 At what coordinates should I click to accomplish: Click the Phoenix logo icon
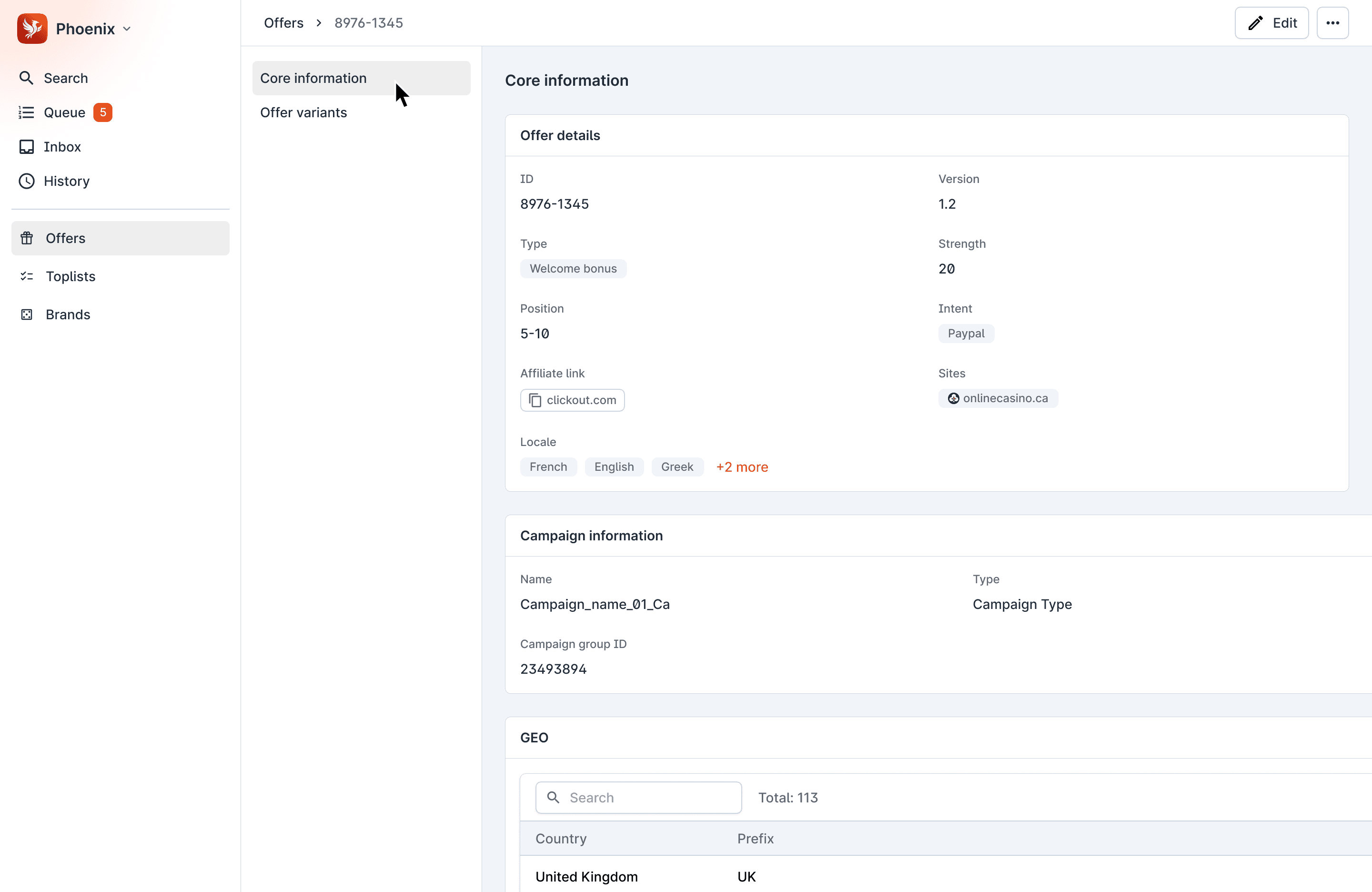[32, 28]
